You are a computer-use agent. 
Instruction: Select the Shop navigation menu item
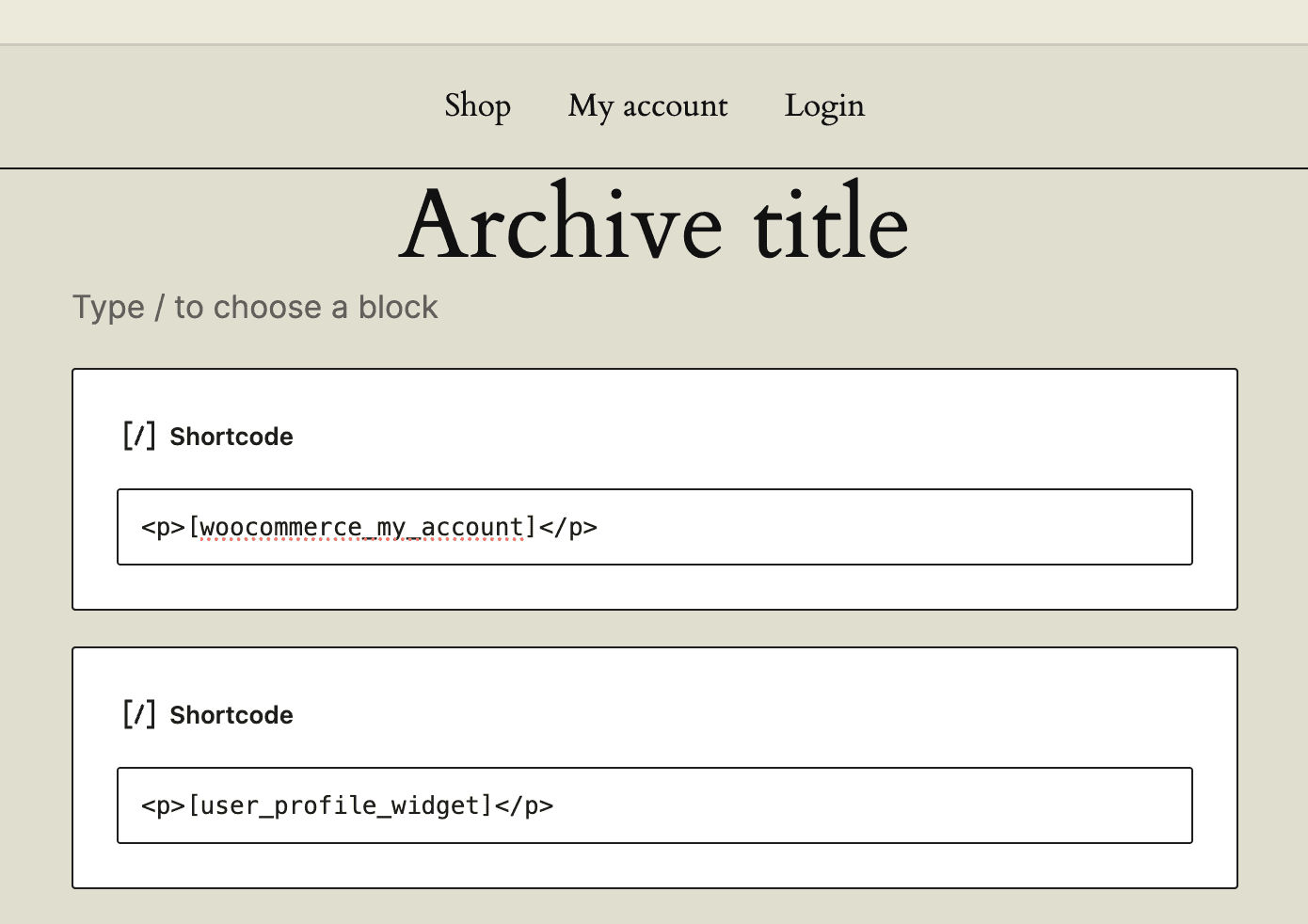tap(477, 105)
